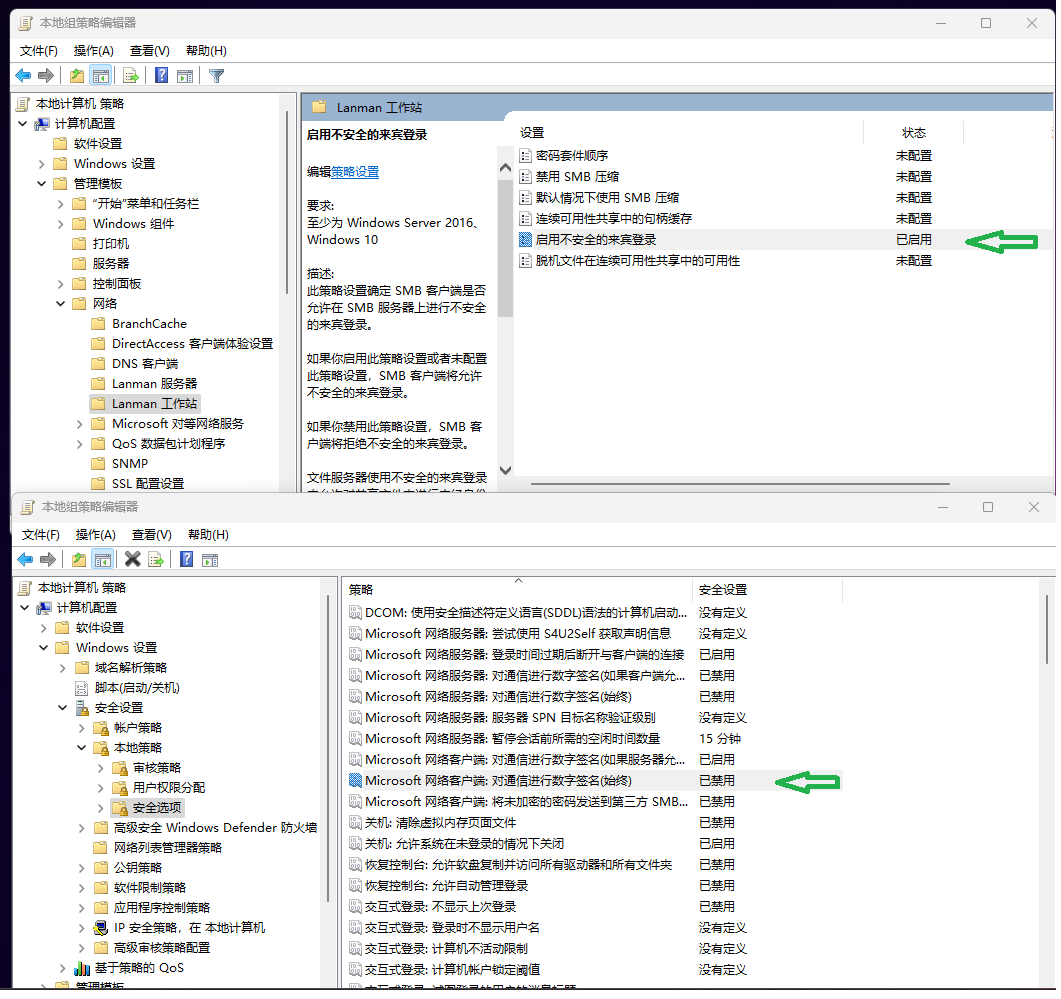
Task: Select the 启用不安全的来宾登录 policy row
Action: (x=595, y=240)
